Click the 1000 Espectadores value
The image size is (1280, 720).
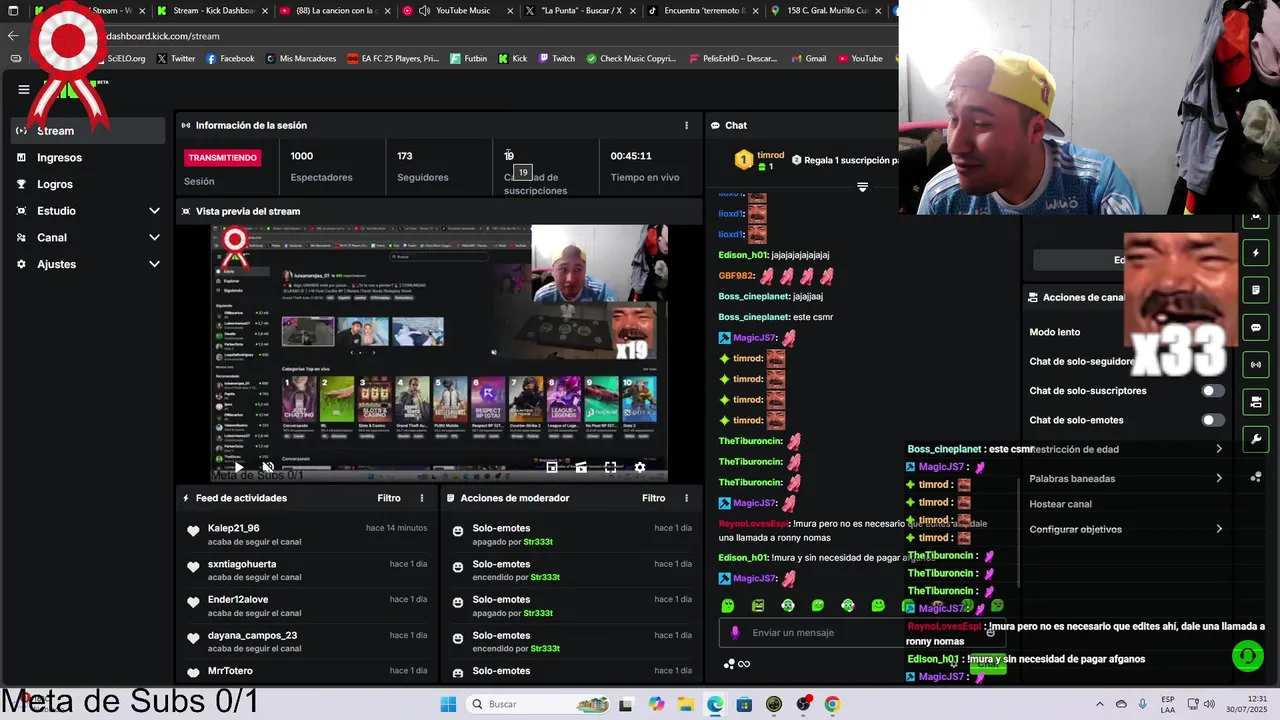tap(301, 156)
